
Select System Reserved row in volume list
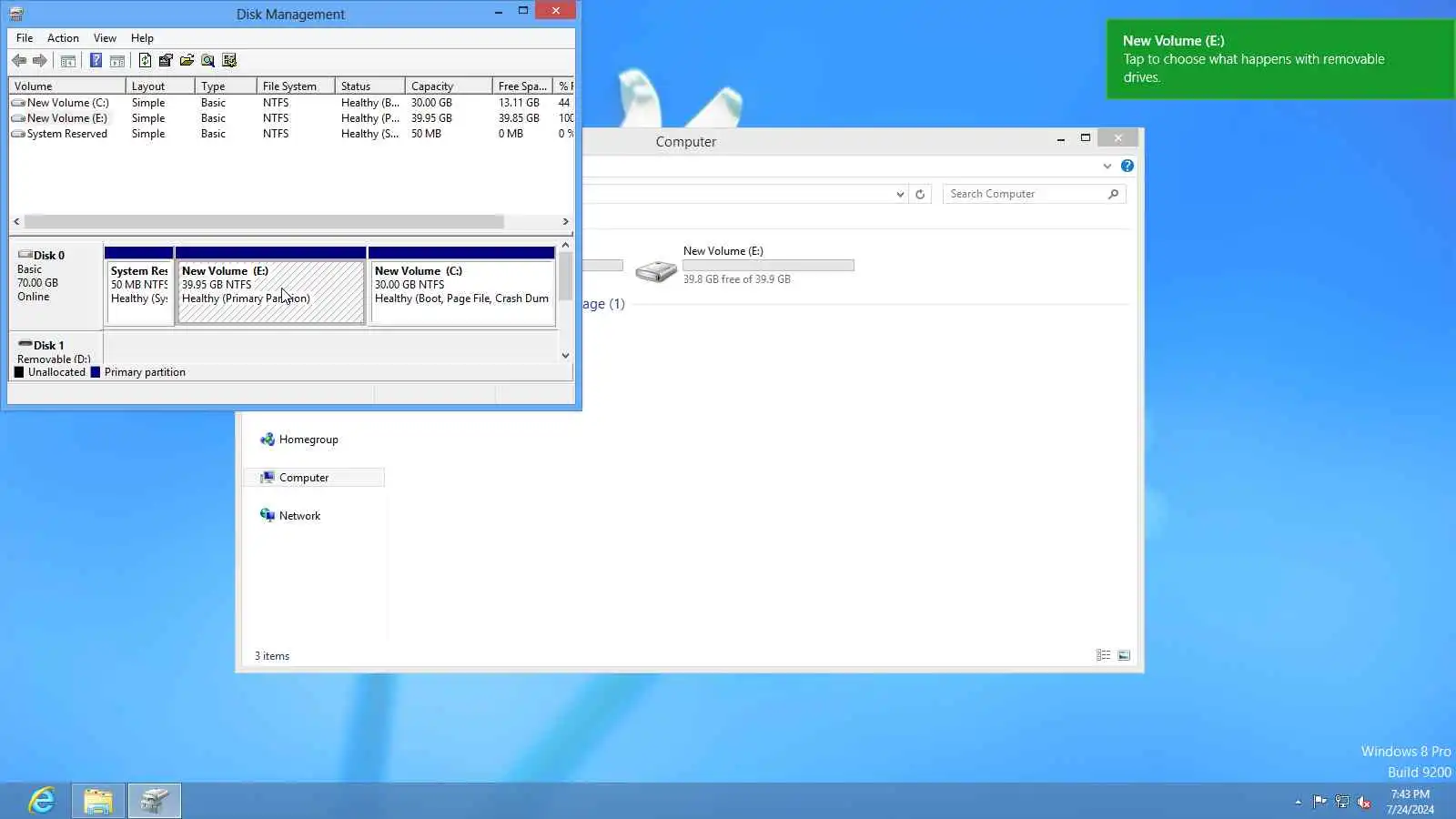click(x=291, y=134)
